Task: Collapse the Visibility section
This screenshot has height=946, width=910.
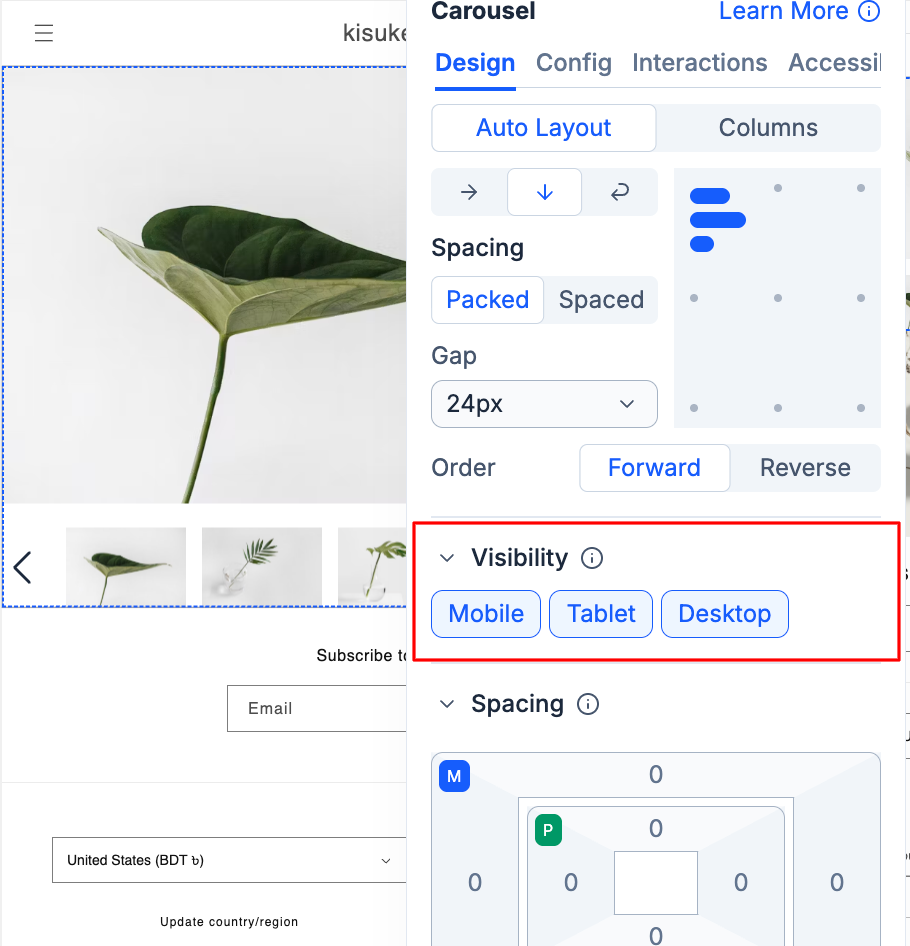Action: click(x=447, y=558)
